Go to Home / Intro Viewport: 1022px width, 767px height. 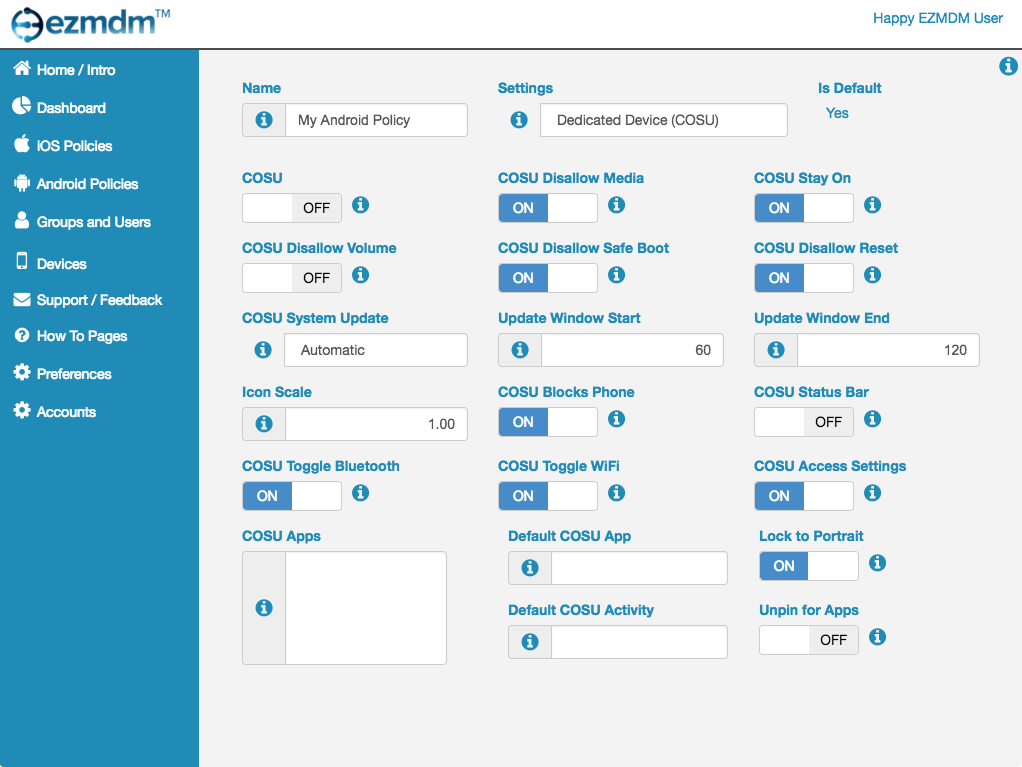(x=65, y=70)
